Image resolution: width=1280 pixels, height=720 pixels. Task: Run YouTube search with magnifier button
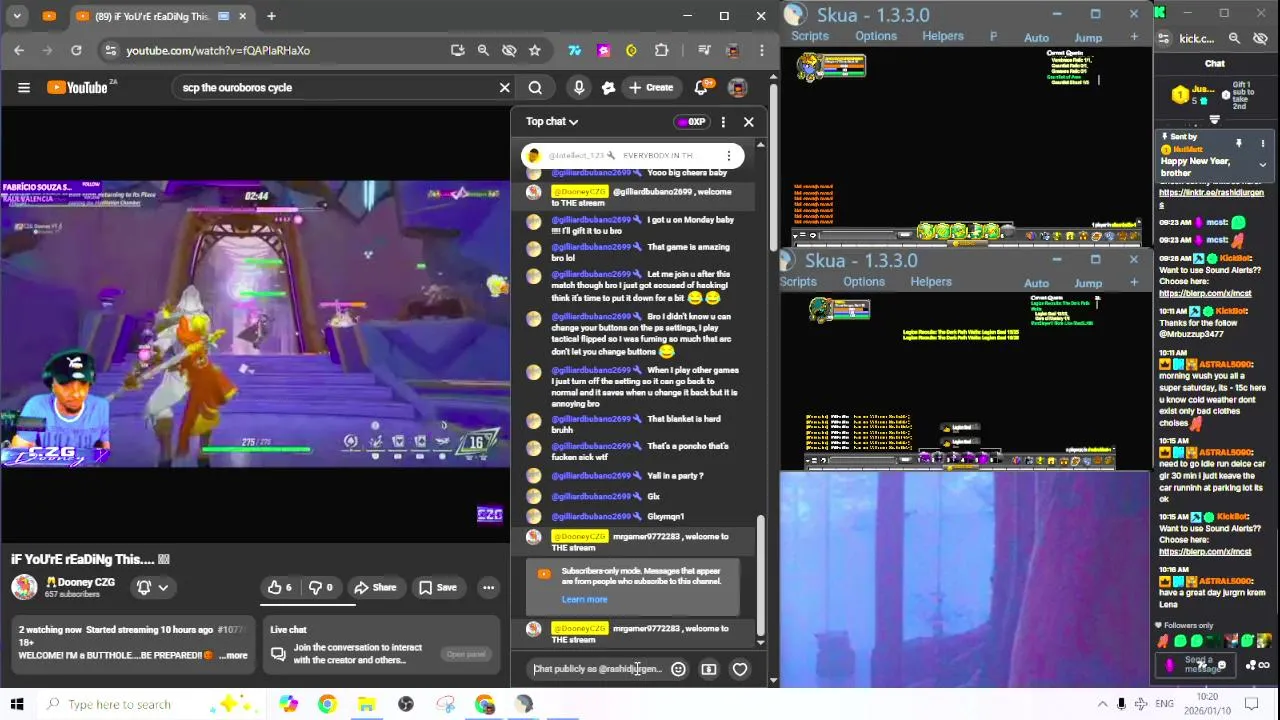pos(535,88)
